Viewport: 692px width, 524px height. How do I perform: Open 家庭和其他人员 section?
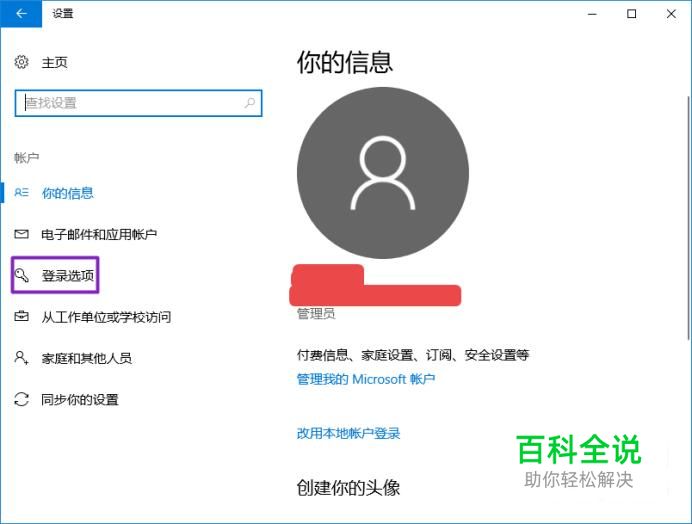tap(86, 358)
